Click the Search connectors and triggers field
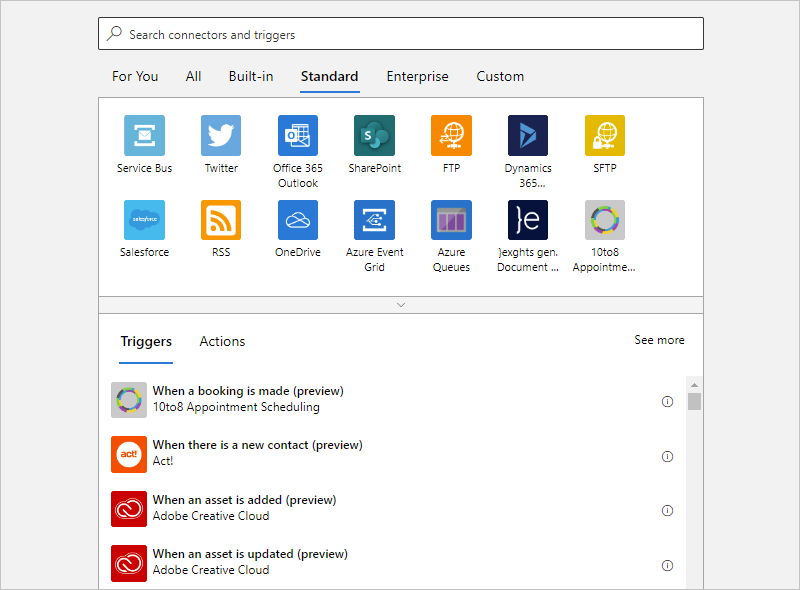The width and height of the screenshot is (800, 590). (401, 34)
